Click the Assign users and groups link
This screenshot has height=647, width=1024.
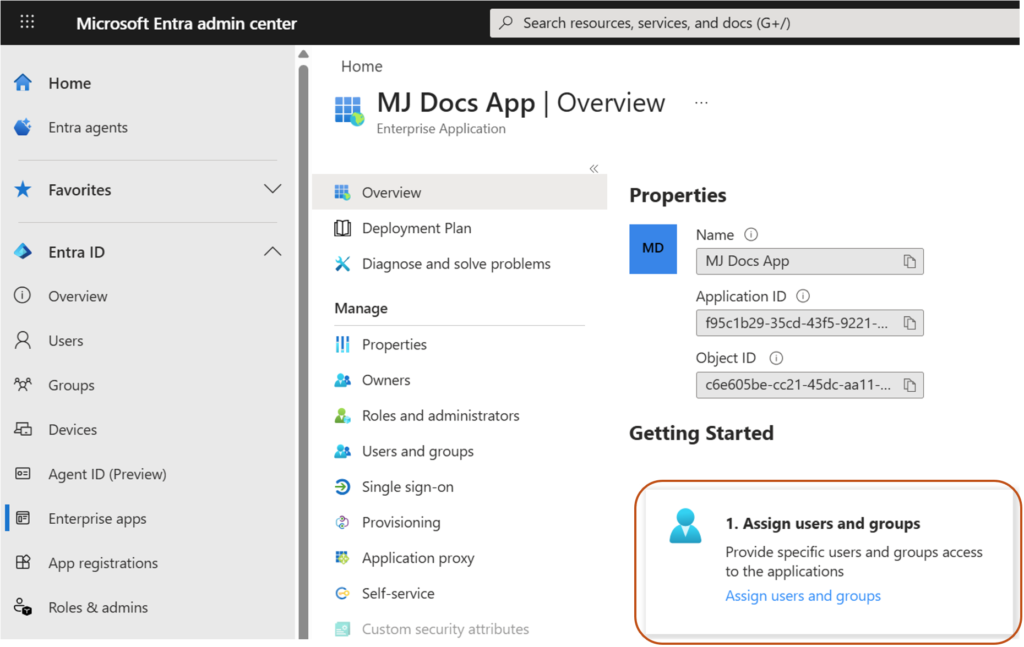point(803,596)
